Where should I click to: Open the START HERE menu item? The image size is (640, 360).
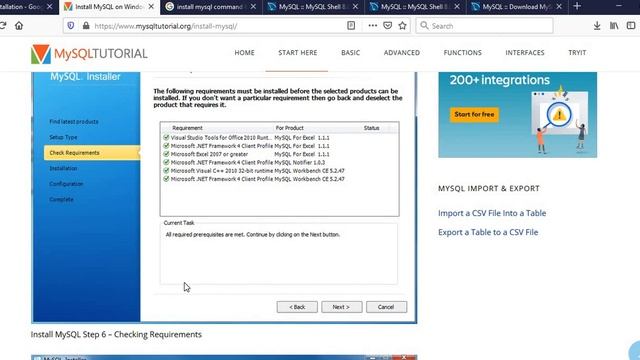point(298,53)
